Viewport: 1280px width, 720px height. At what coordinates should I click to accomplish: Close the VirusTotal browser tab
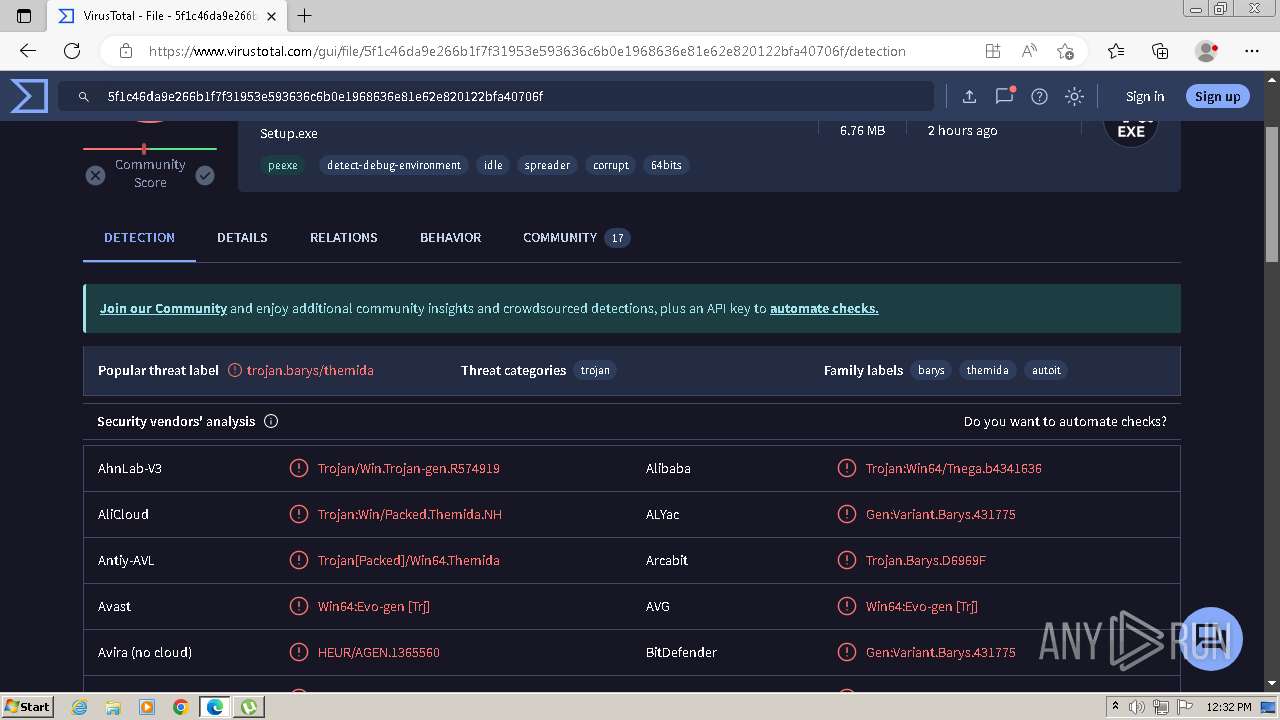pyautogui.click(x=271, y=16)
